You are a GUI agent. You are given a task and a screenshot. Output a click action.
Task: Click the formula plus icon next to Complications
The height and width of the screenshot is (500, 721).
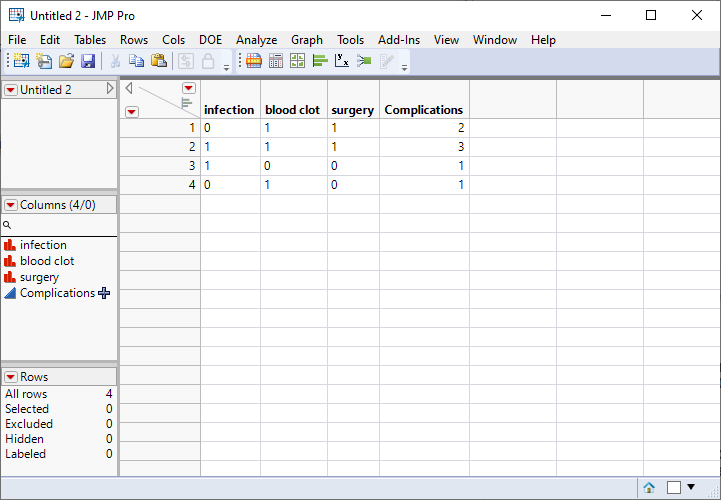104,293
